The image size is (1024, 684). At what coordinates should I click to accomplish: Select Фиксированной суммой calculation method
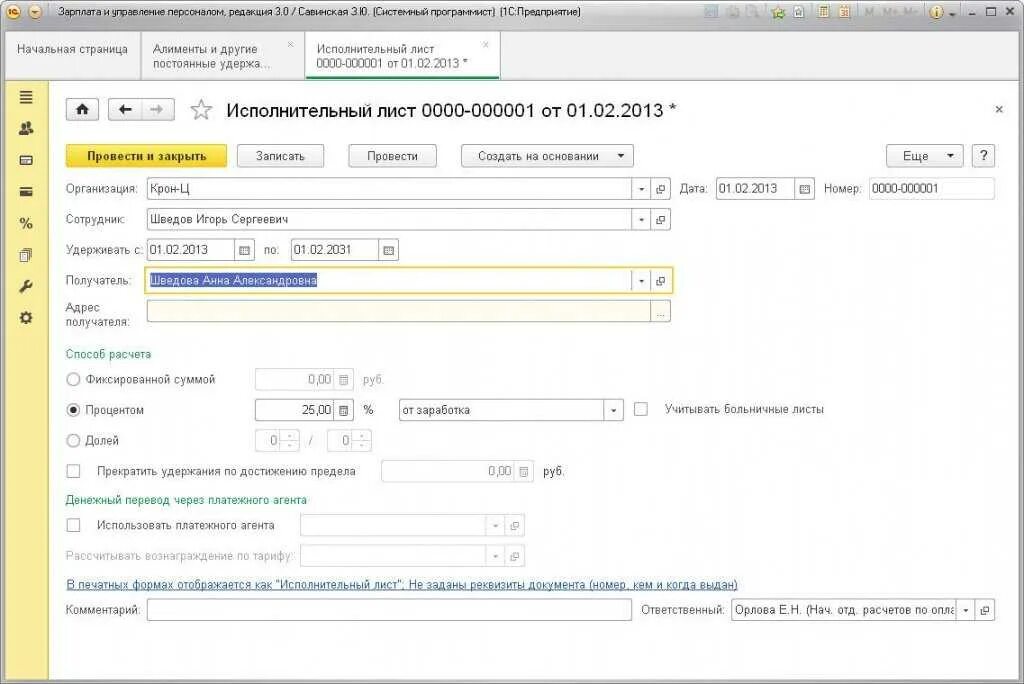73,380
